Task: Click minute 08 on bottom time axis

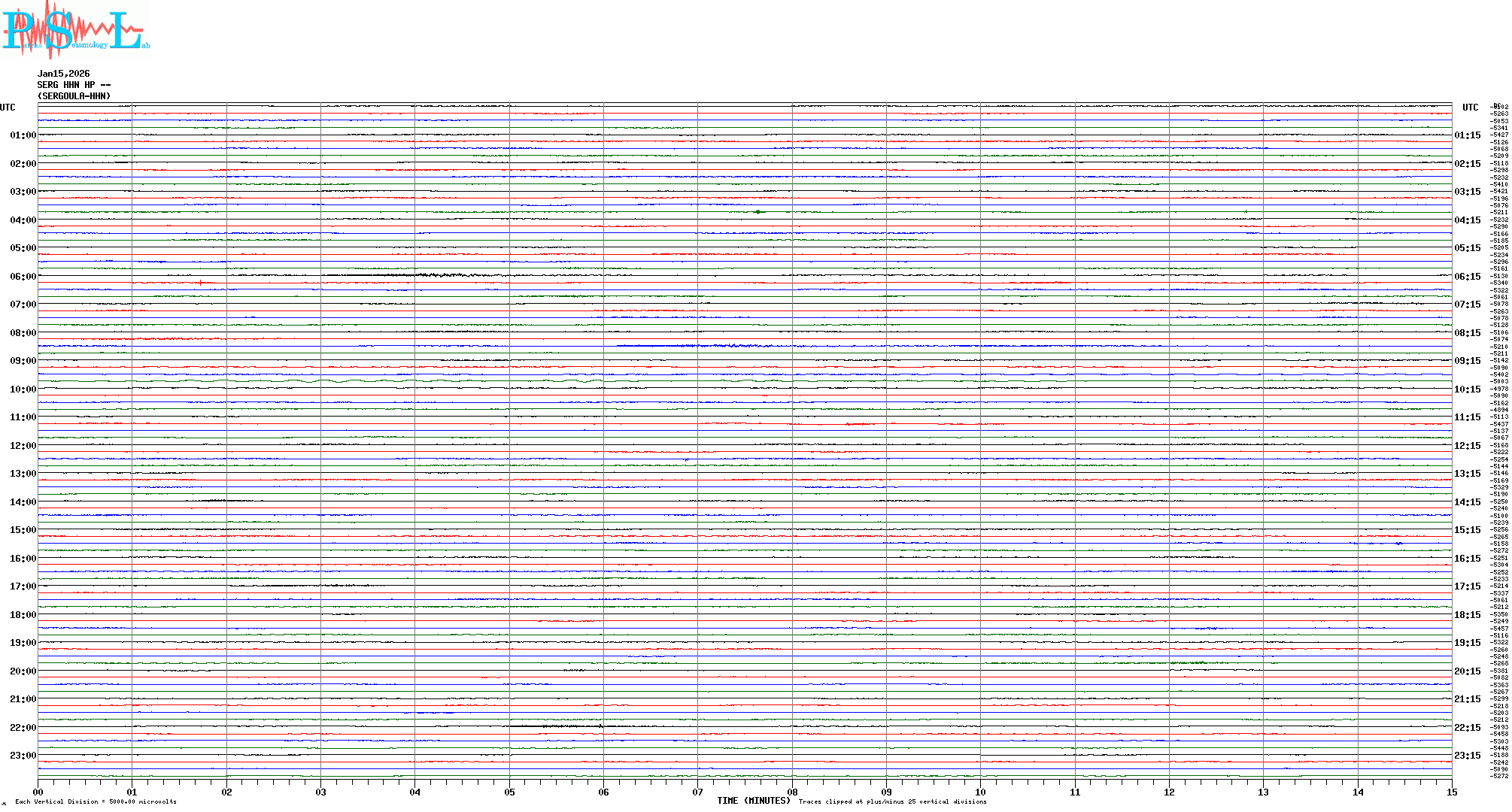Action: click(x=792, y=792)
